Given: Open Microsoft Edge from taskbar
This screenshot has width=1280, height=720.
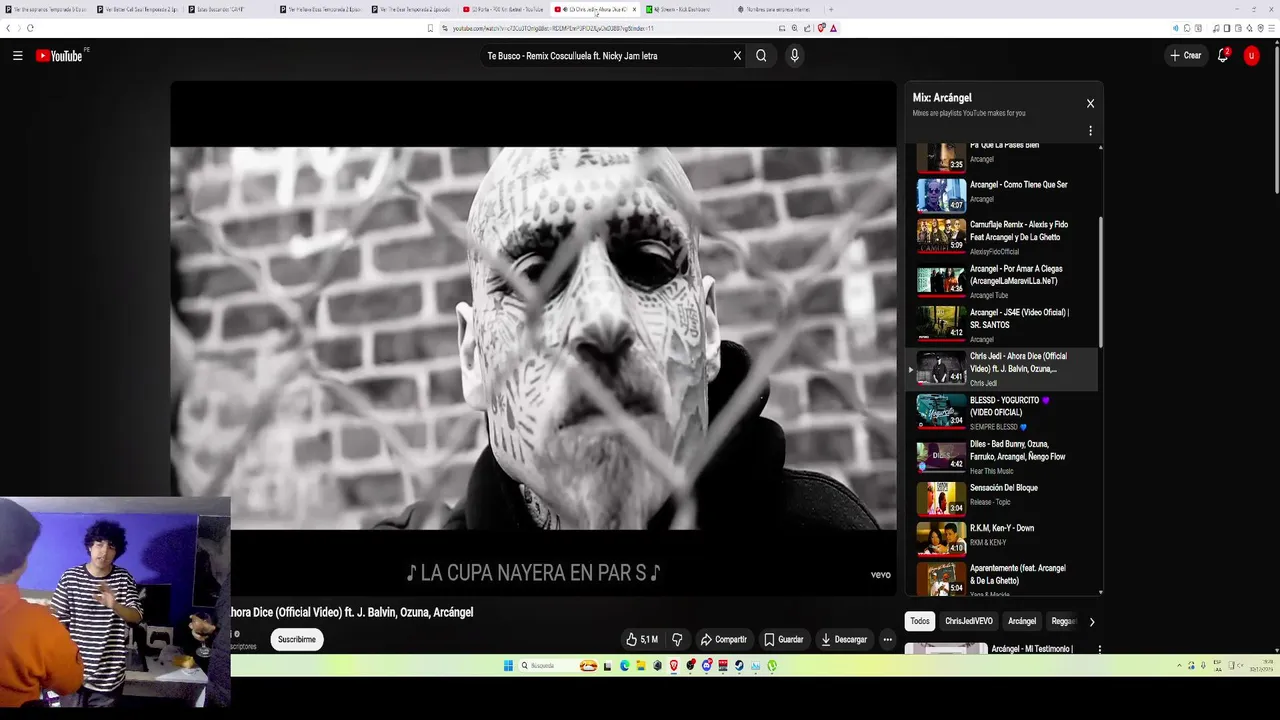Looking at the screenshot, I should coord(624,666).
